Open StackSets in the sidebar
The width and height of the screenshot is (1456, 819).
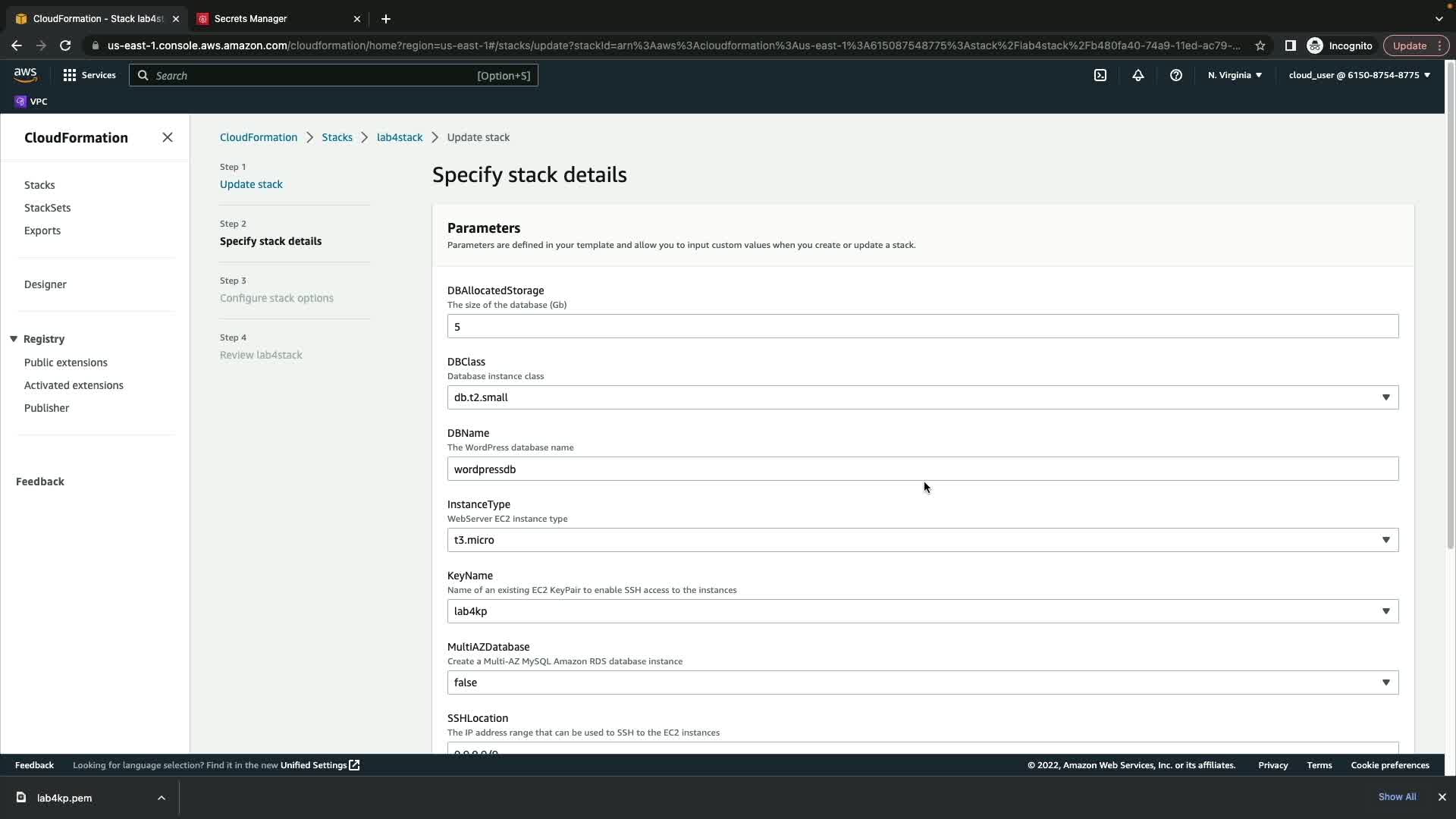47,208
